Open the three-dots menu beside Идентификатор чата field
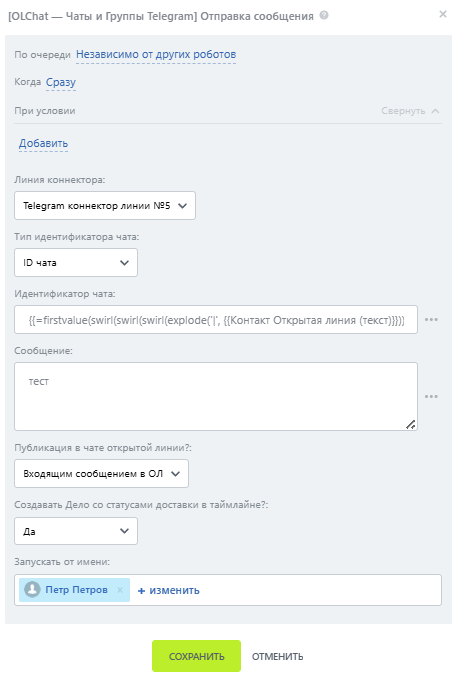Screen dimensions: 455x679 tap(431, 320)
